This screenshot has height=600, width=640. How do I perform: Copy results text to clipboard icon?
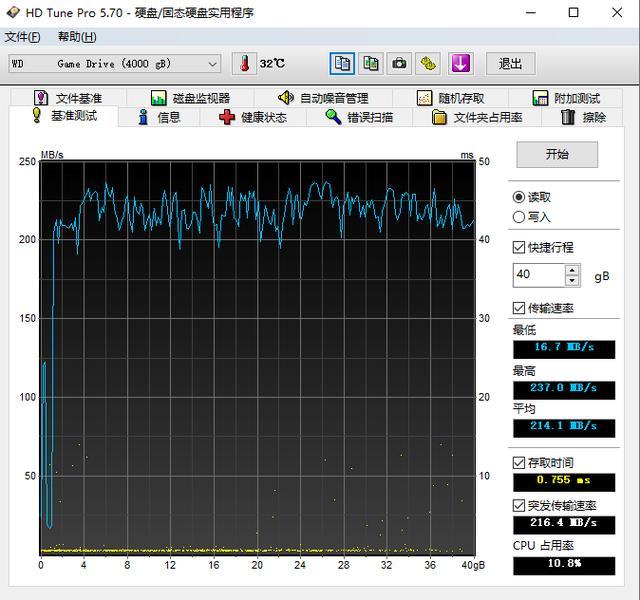[x=342, y=64]
